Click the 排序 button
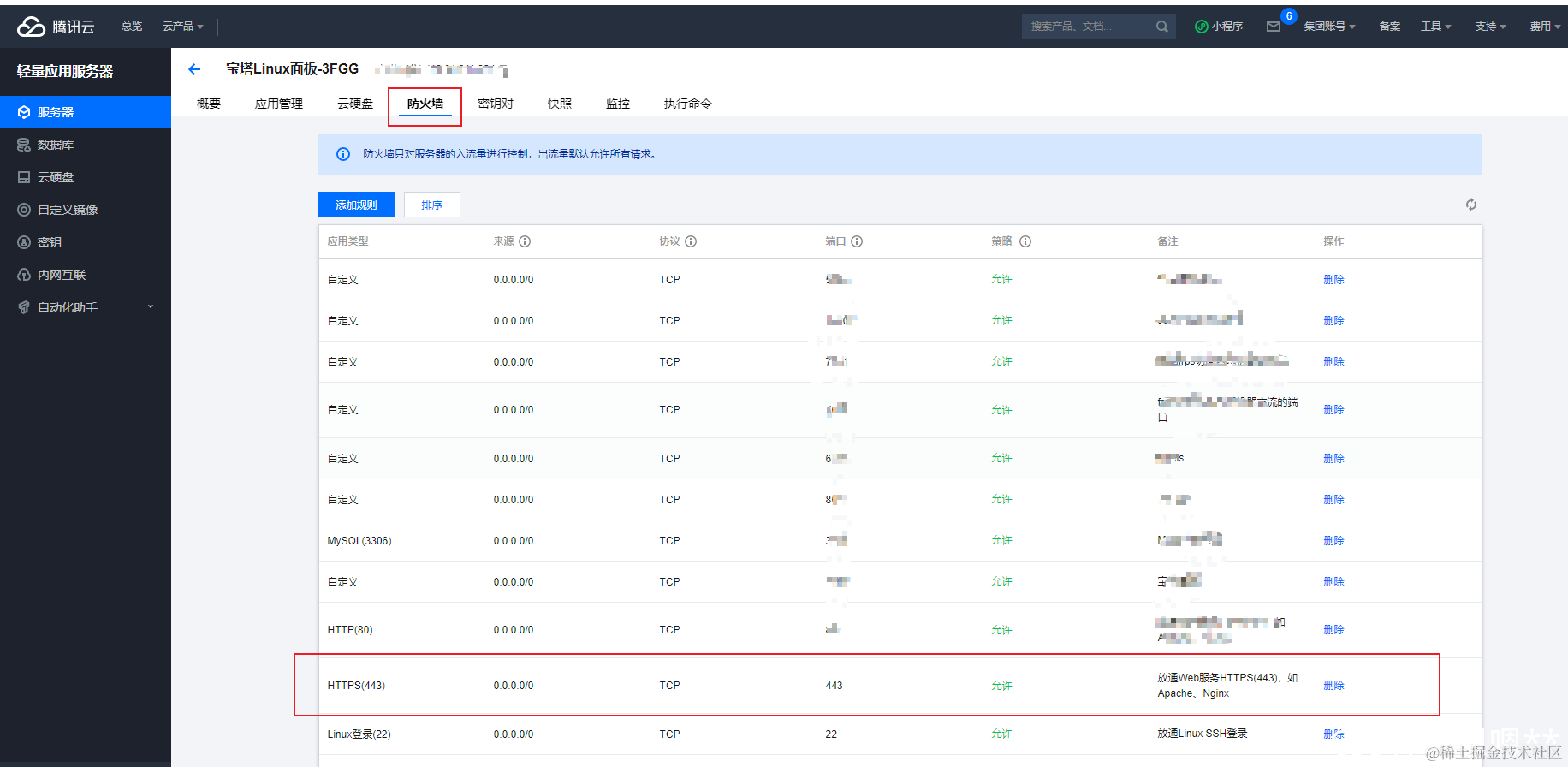Image resolution: width=1568 pixels, height=767 pixels. tap(432, 205)
